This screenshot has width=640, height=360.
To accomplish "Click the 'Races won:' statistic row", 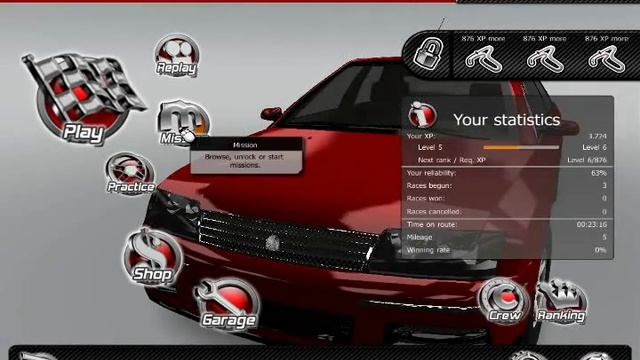I will pyautogui.click(x=507, y=198).
